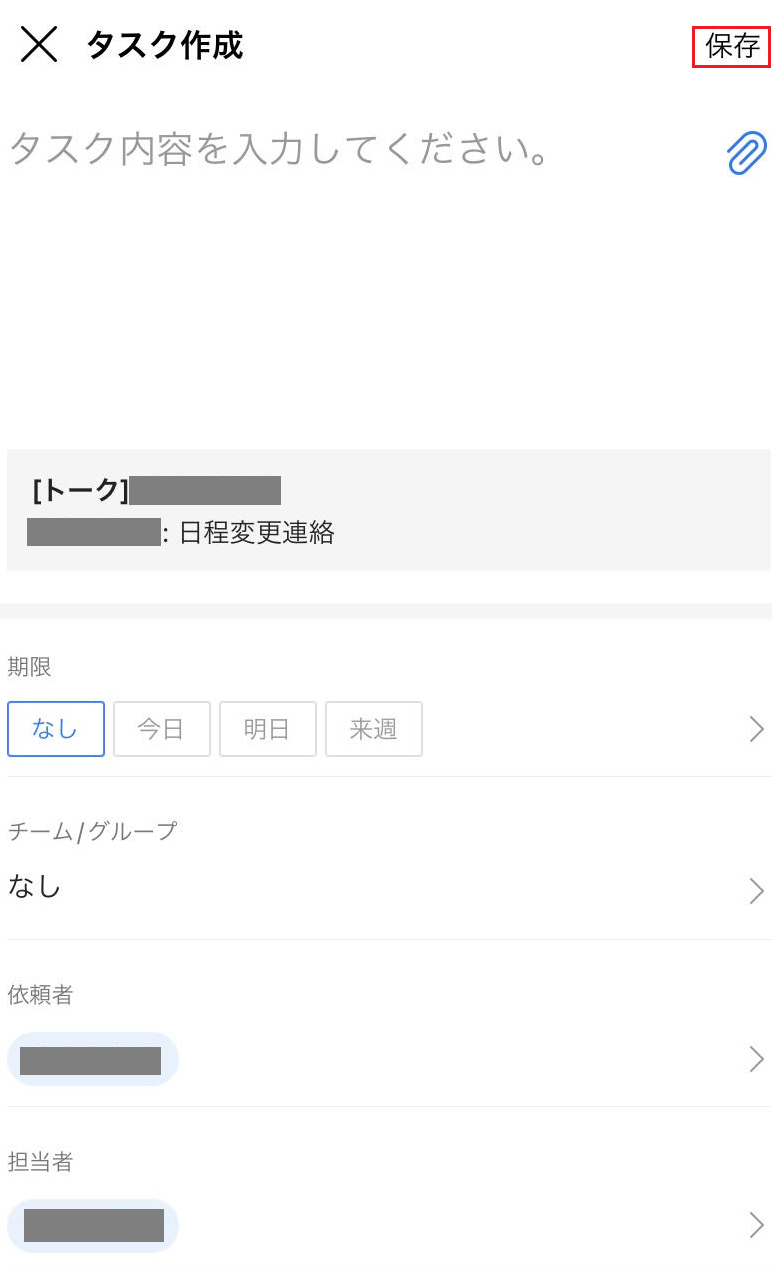Set deadline to 今日 (today)
This screenshot has width=772, height=1269.
pos(161,729)
